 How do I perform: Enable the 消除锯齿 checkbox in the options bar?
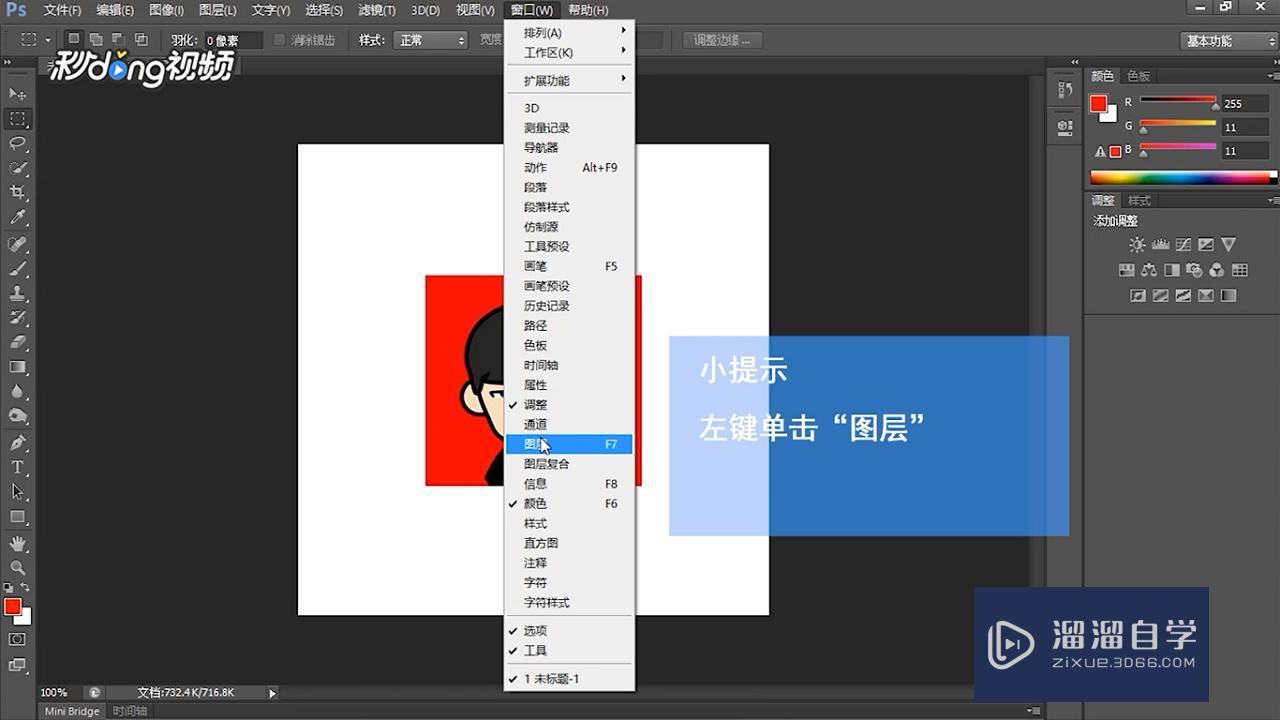click(x=277, y=40)
